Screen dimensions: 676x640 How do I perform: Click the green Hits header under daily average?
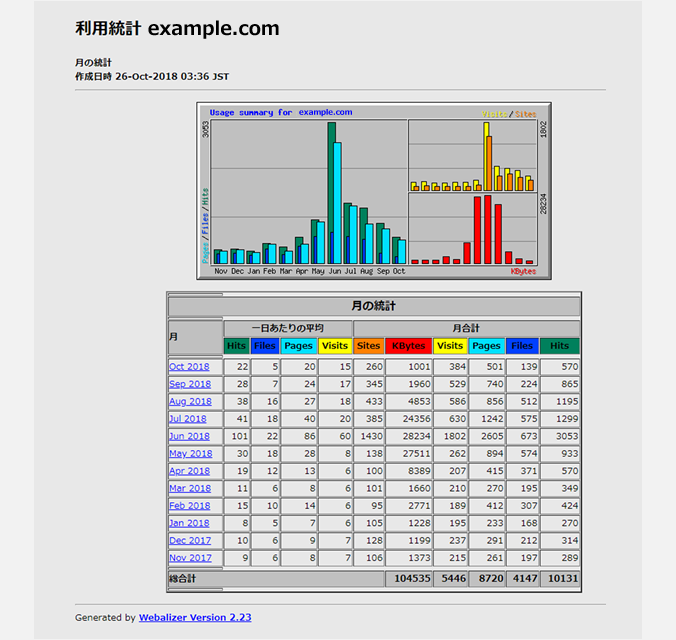(236, 346)
